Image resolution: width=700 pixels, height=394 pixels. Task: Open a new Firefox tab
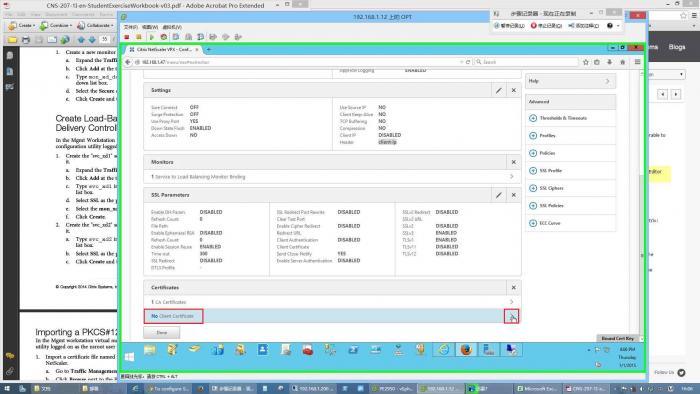click(x=209, y=50)
